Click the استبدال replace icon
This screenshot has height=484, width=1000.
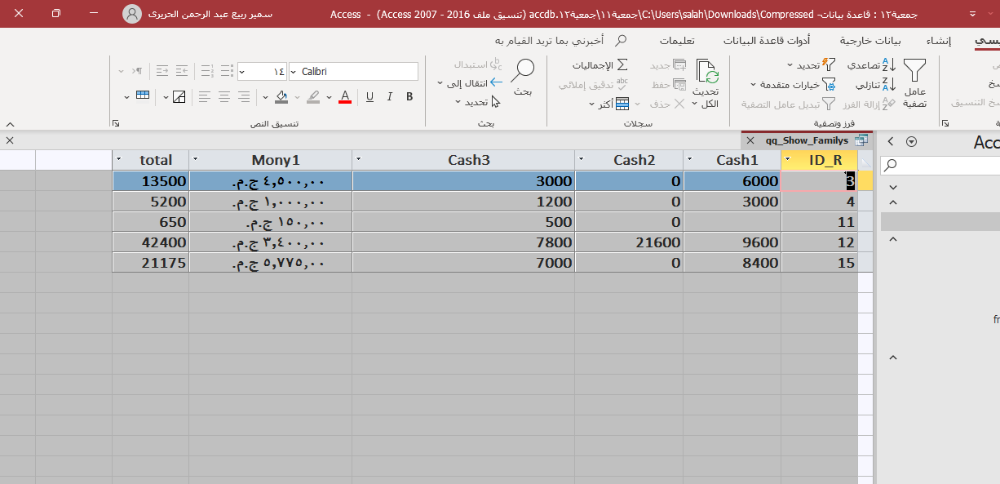pos(497,64)
